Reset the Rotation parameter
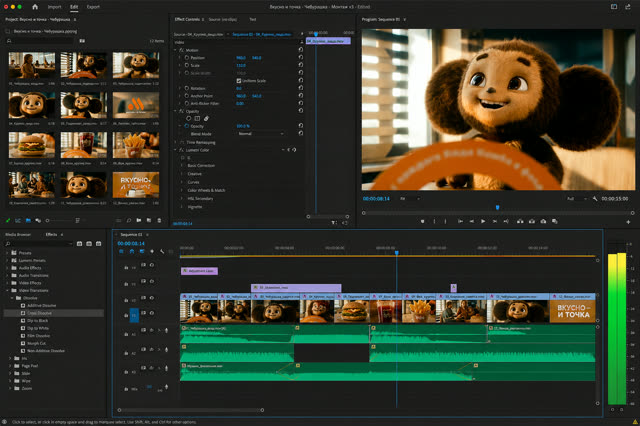 [x=301, y=88]
